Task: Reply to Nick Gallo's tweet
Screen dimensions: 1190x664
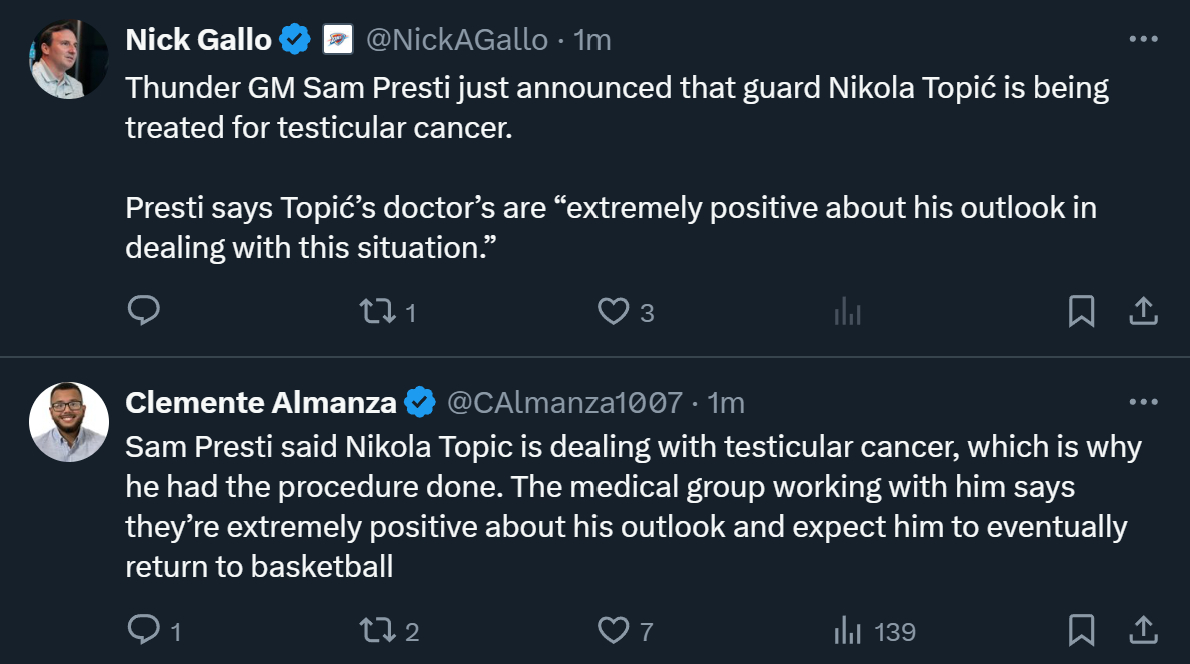Action: click(x=145, y=311)
